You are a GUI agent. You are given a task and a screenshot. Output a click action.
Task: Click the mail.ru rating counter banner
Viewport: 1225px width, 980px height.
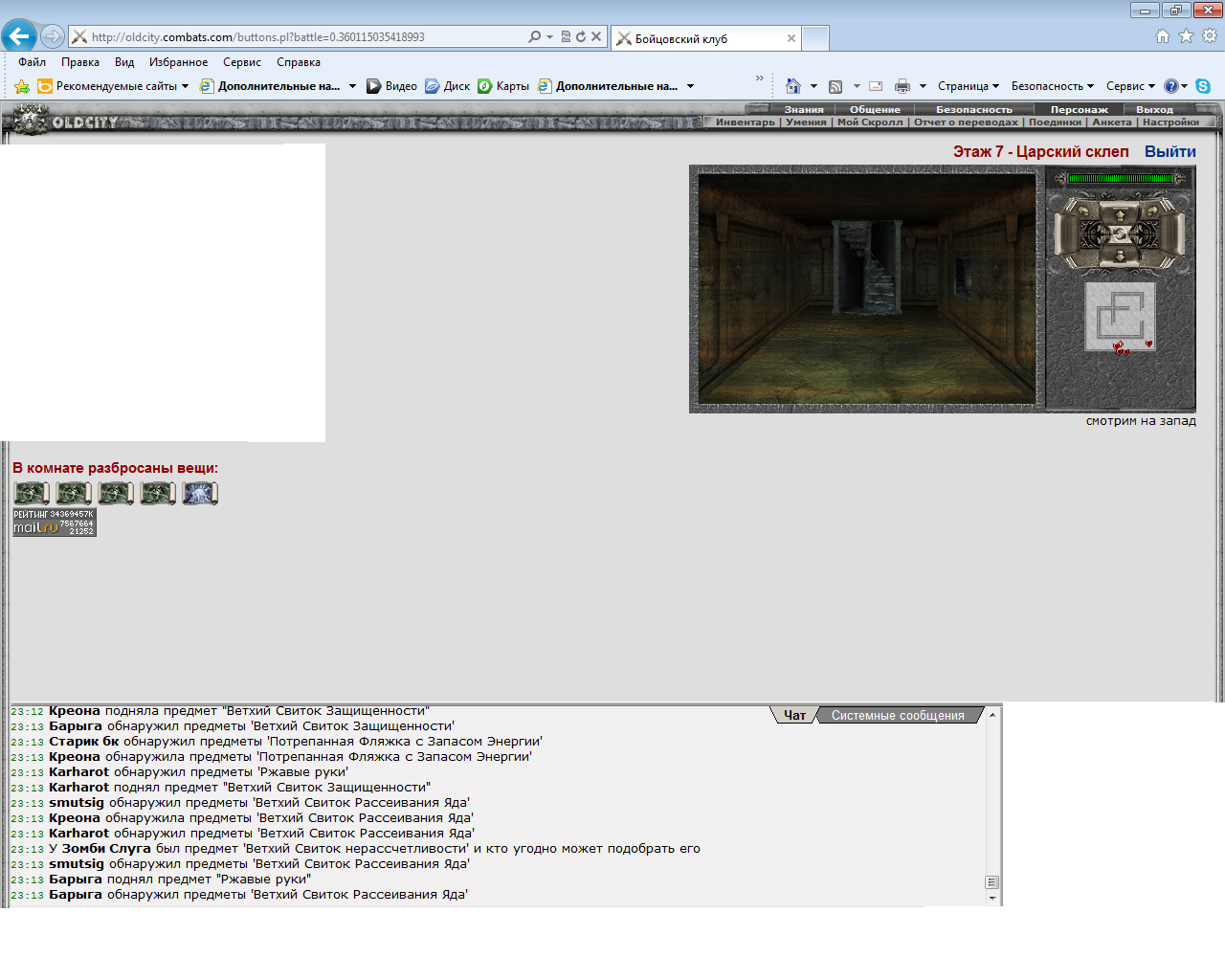tap(55, 523)
